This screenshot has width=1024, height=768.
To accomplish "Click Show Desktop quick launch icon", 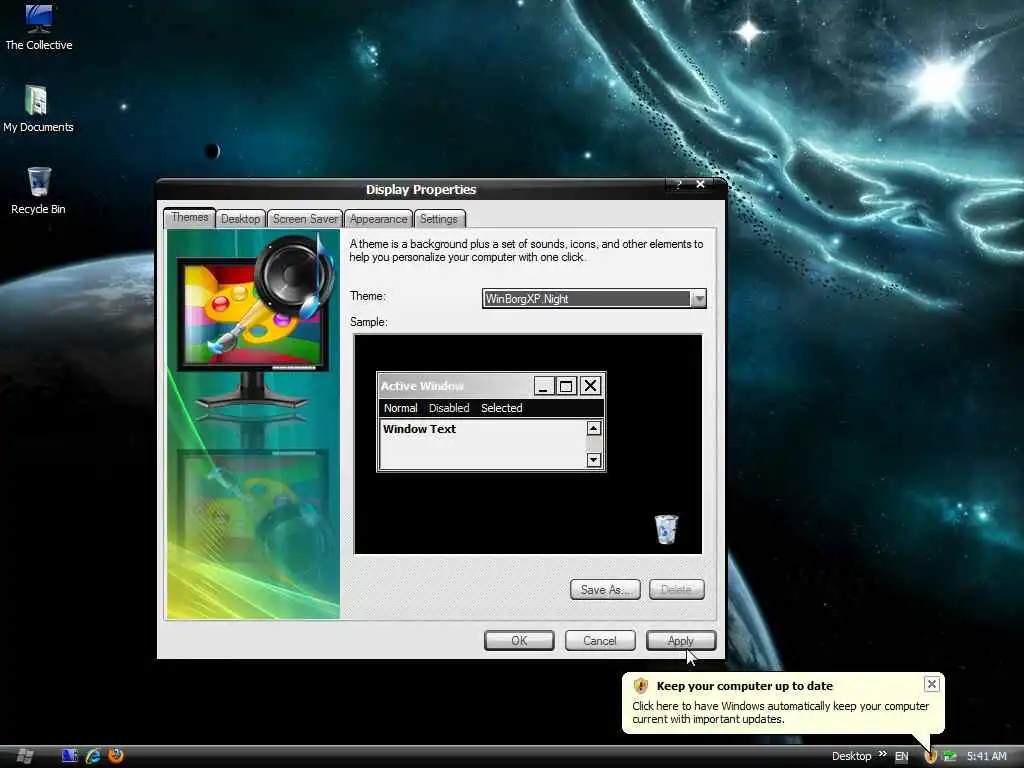I will tap(69, 756).
